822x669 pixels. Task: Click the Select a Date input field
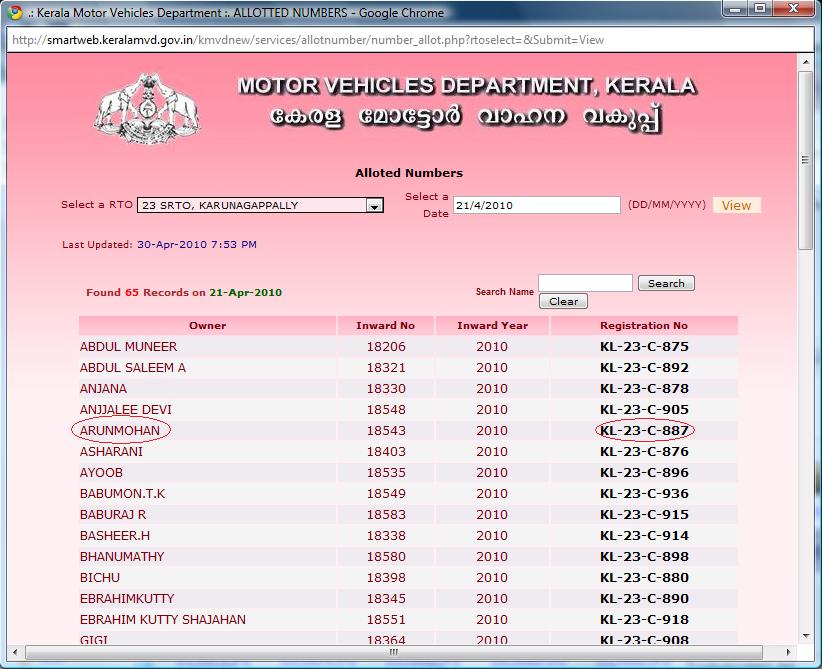pyautogui.click(x=536, y=205)
